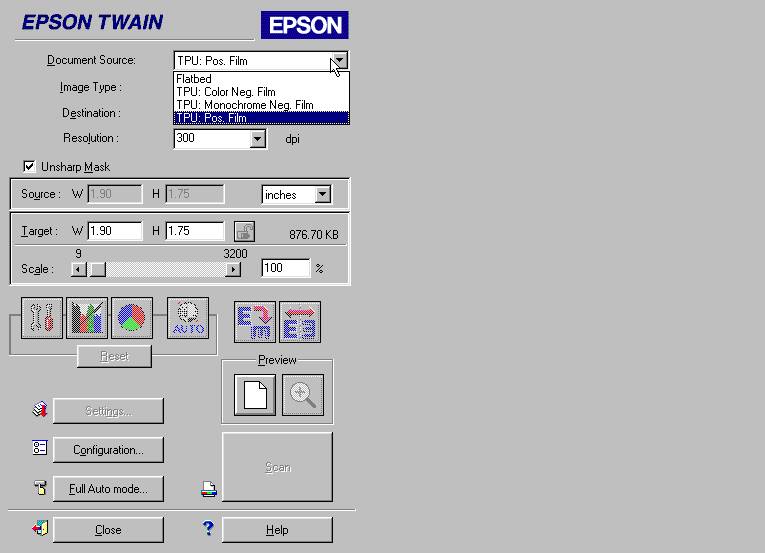Click the Full Auto mode... button

pos(108,489)
